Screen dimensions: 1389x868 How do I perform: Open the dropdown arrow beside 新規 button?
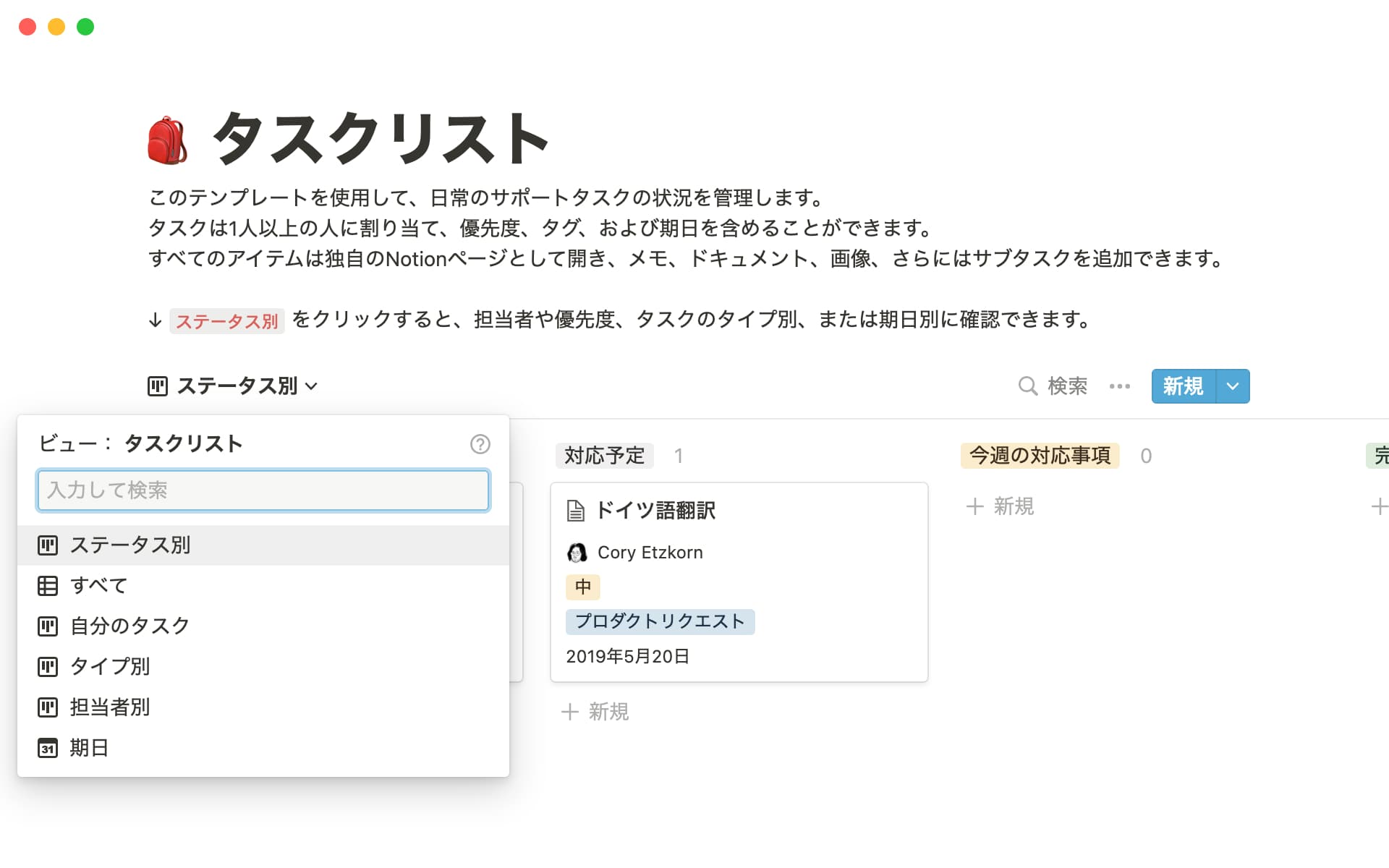coord(1233,386)
